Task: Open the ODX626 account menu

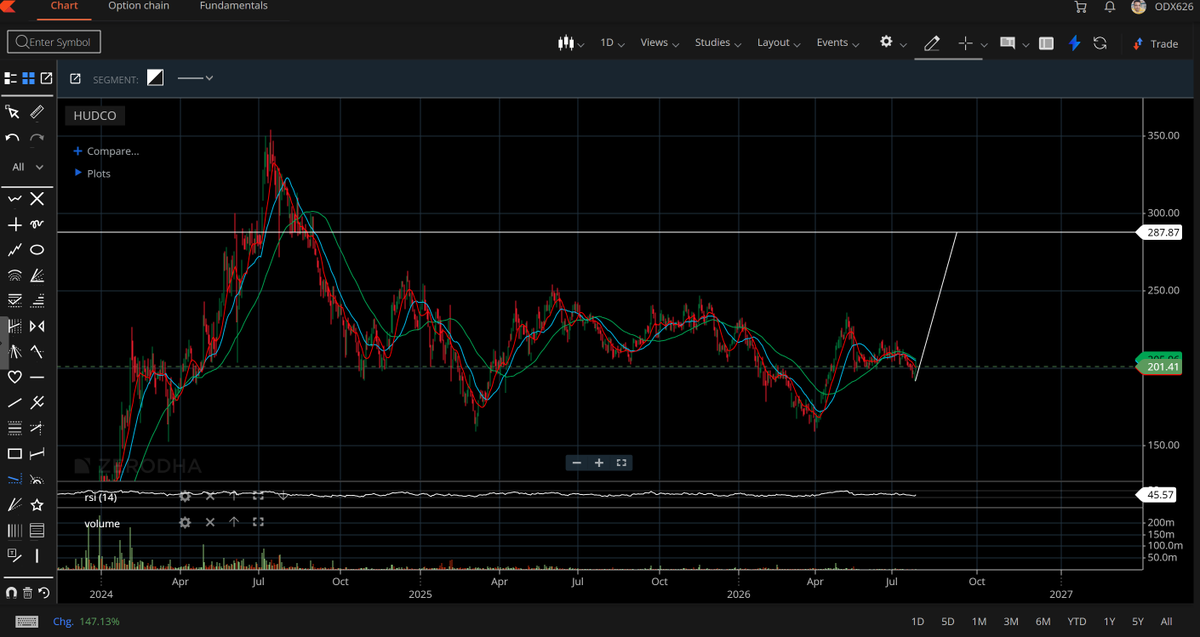Action: click(x=1160, y=7)
